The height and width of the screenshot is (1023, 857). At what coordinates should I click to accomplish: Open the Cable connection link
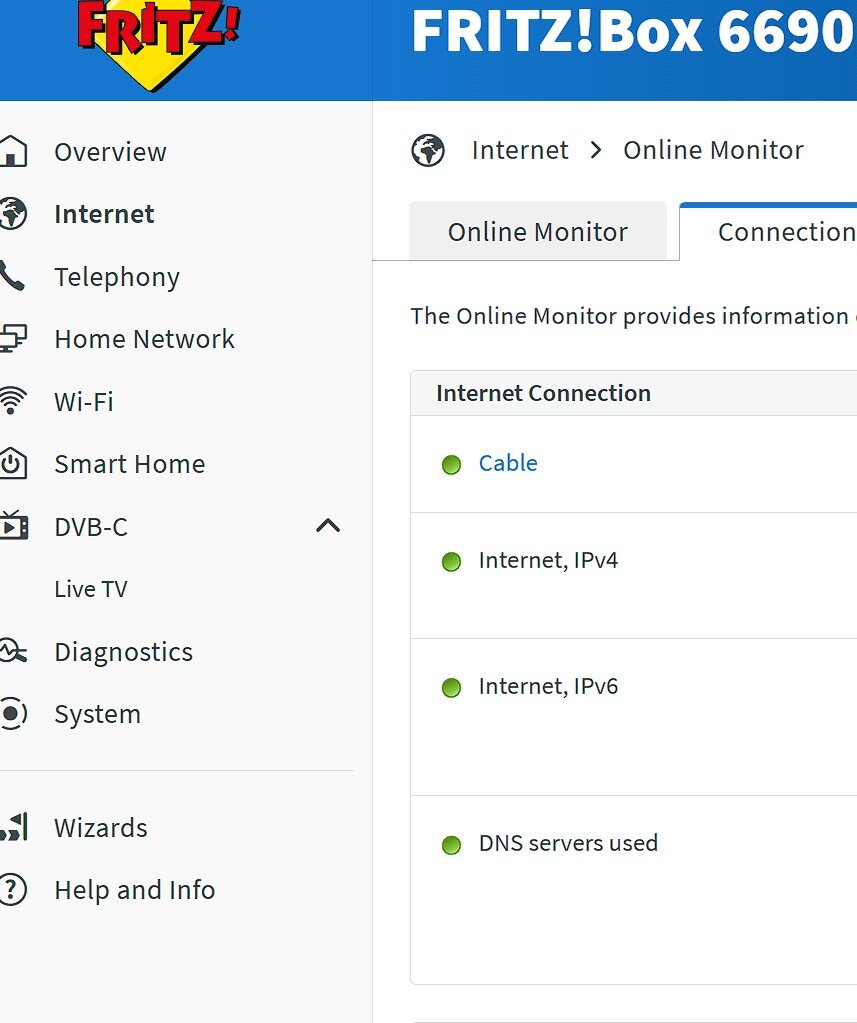pyautogui.click(x=508, y=463)
